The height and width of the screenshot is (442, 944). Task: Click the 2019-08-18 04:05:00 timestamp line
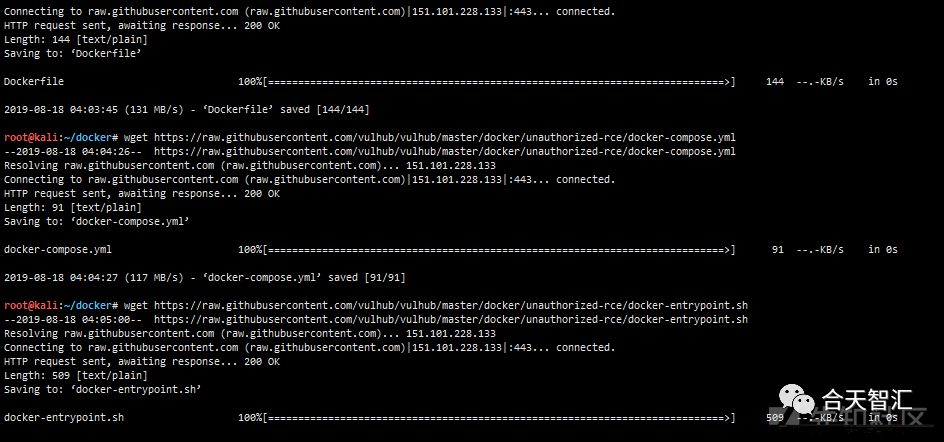pyautogui.click(x=376, y=320)
